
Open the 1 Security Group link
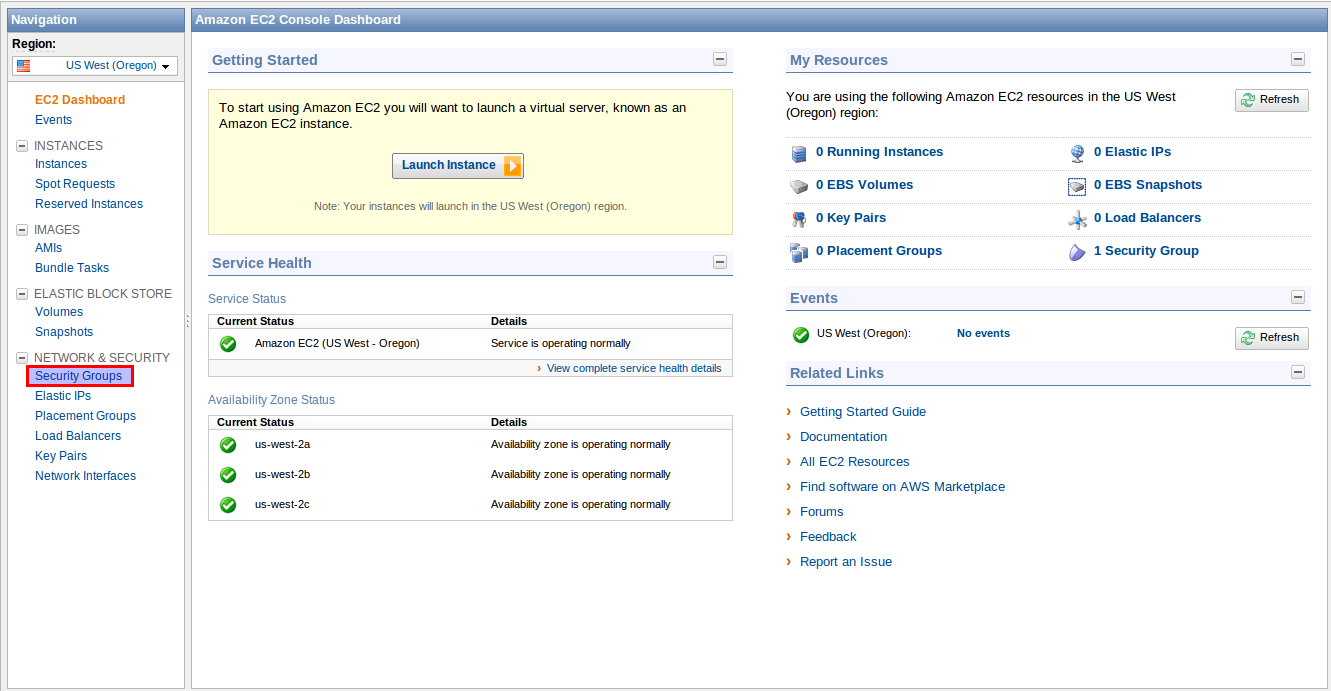point(1146,251)
